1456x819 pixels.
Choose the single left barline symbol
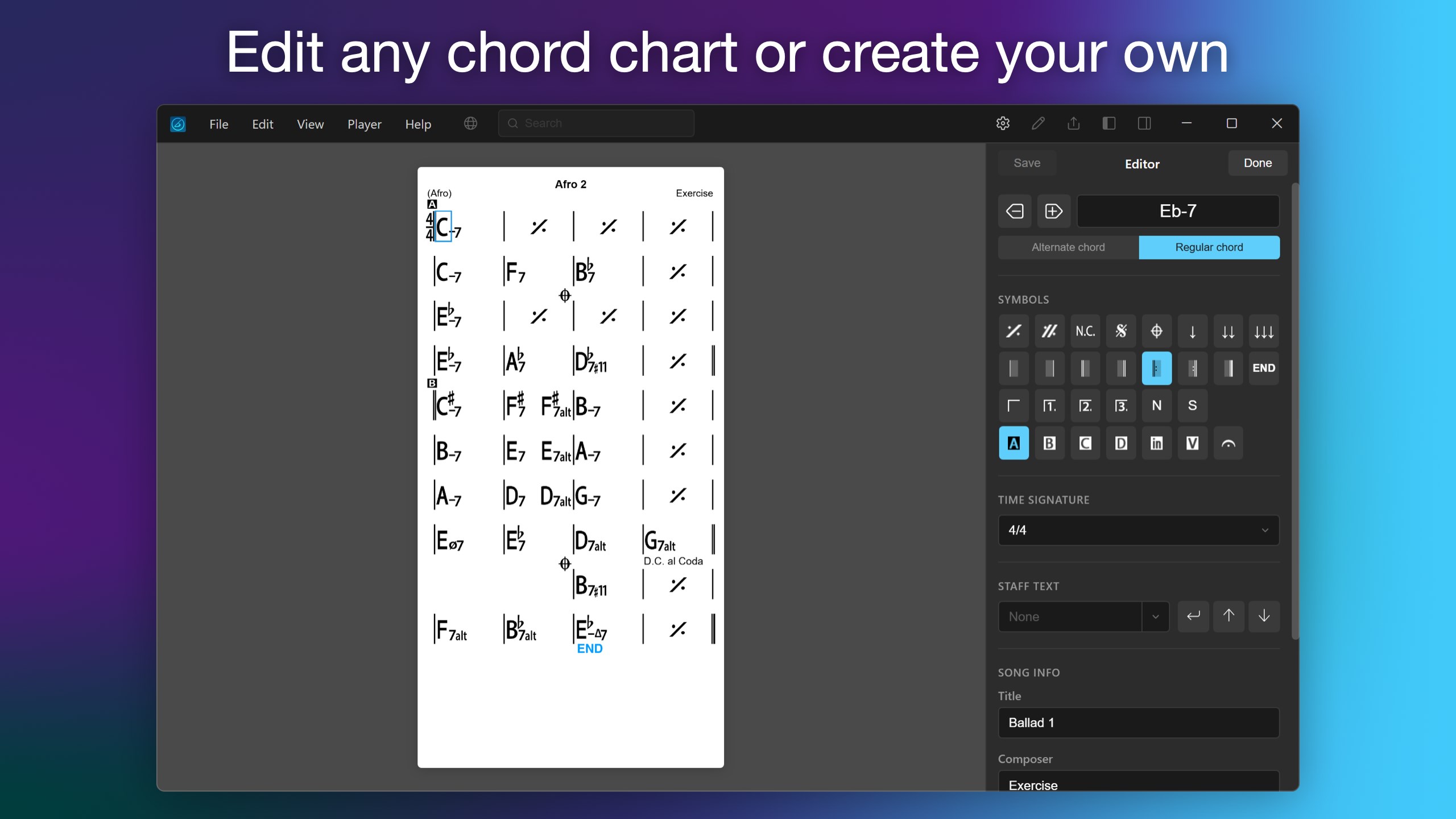(1014, 369)
